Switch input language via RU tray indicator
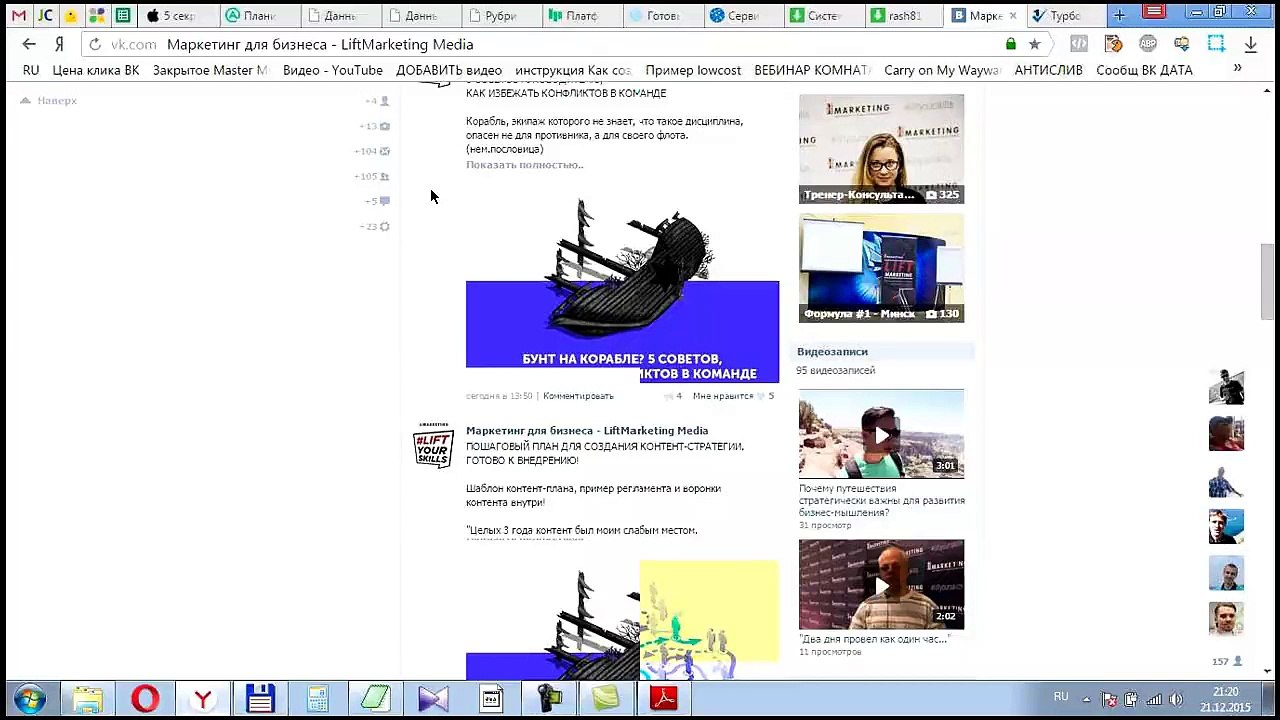The width and height of the screenshot is (1280, 720). click(x=1061, y=697)
